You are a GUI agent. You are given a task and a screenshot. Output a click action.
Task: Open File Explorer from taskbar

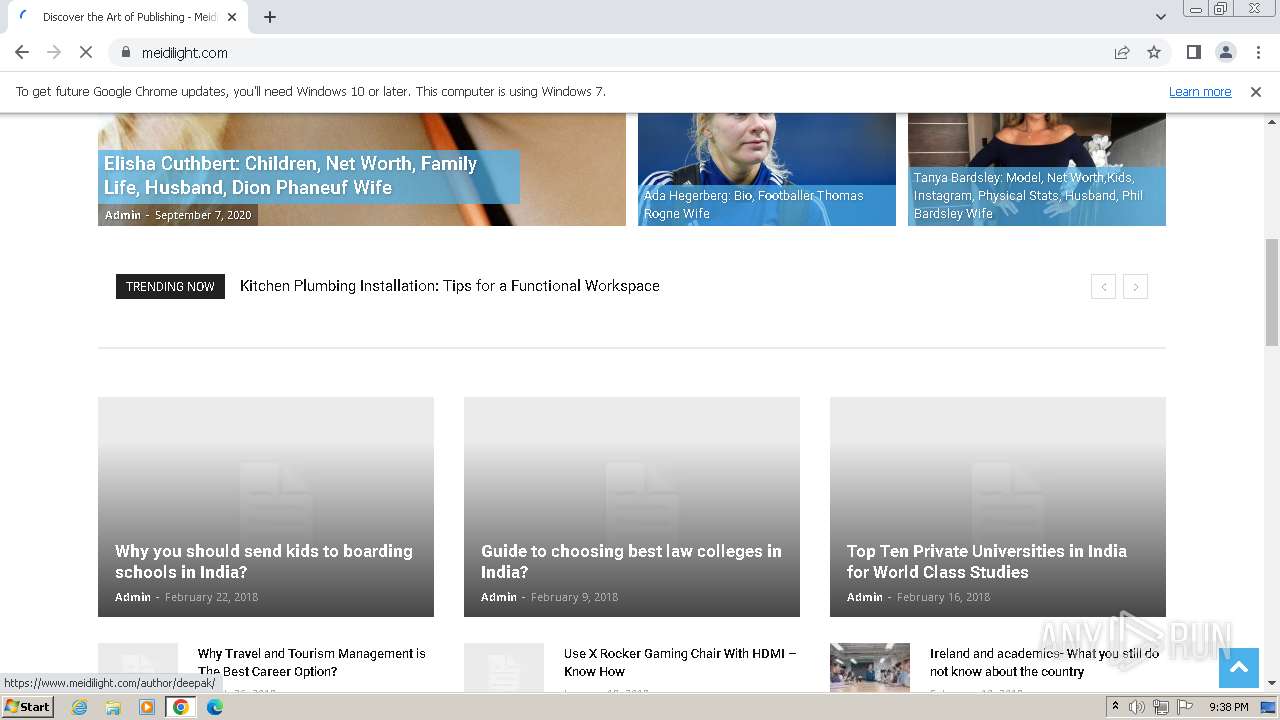coord(113,707)
